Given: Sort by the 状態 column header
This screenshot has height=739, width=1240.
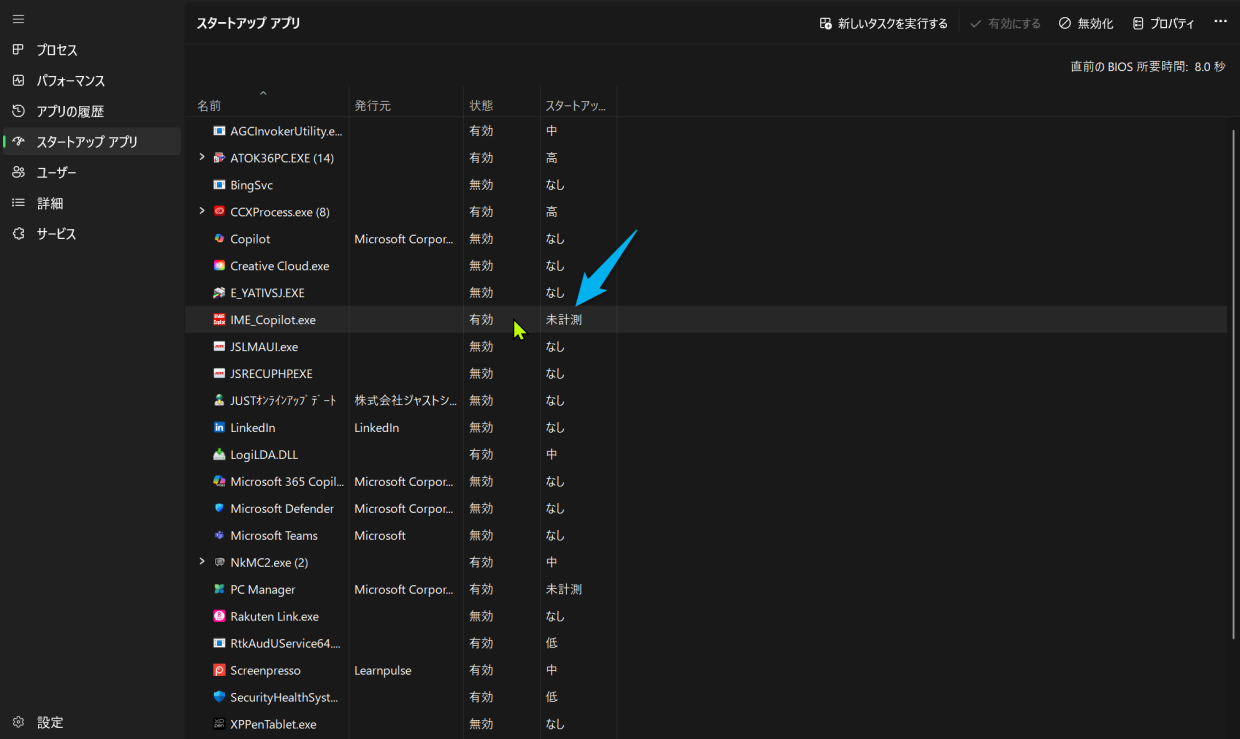Looking at the screenshot, I should coord(481,105).
